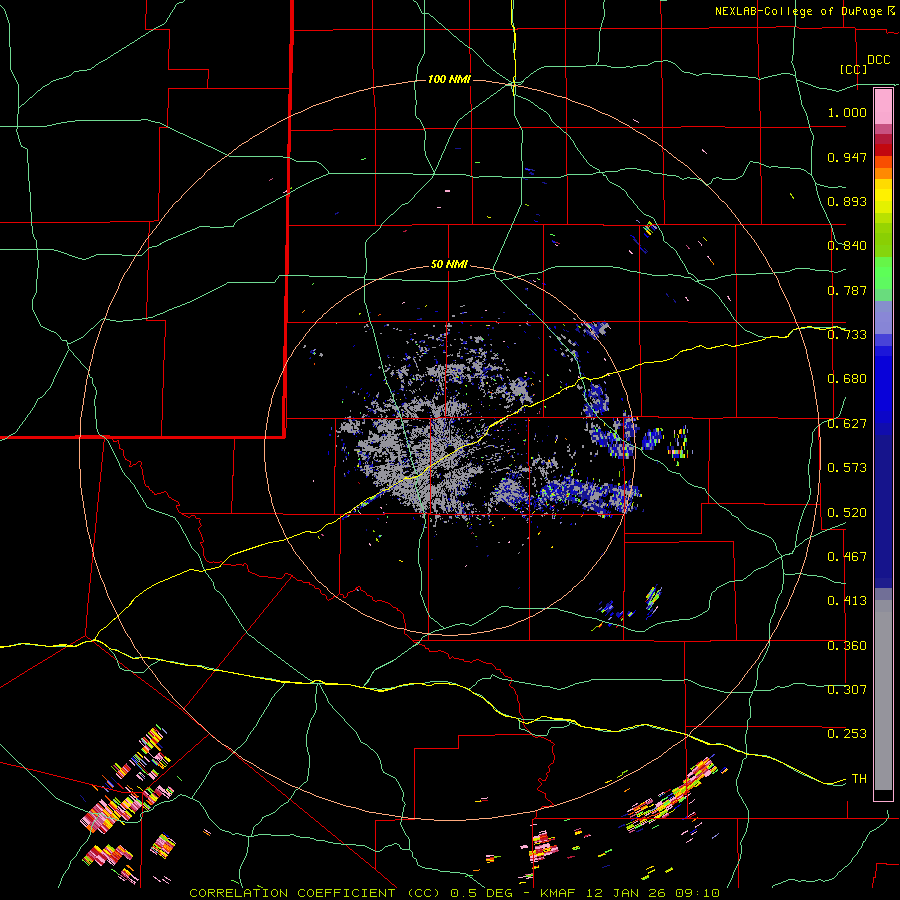
Task: Select the 0.947 scale value
Action: [847, 157]
